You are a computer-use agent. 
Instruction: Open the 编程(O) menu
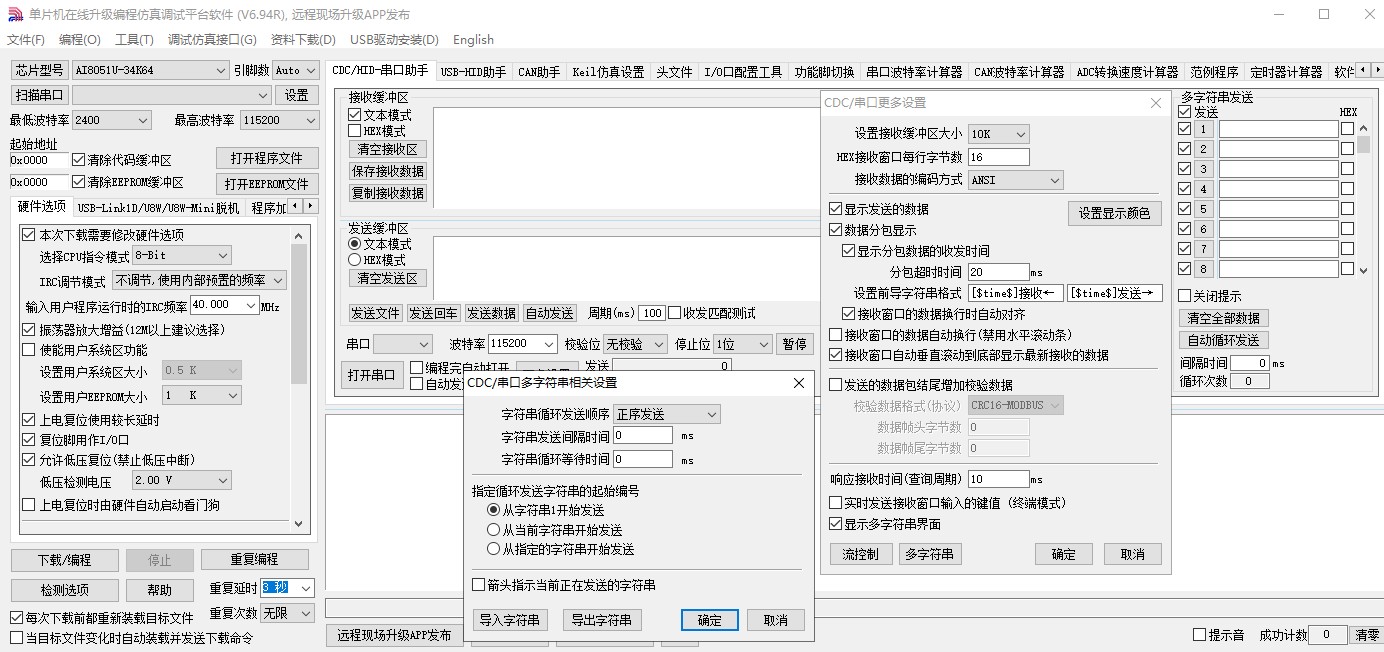click(x=80, y=40)
